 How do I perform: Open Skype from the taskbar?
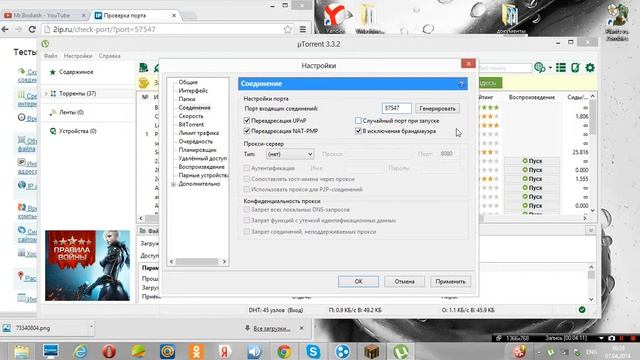(313, 351)
